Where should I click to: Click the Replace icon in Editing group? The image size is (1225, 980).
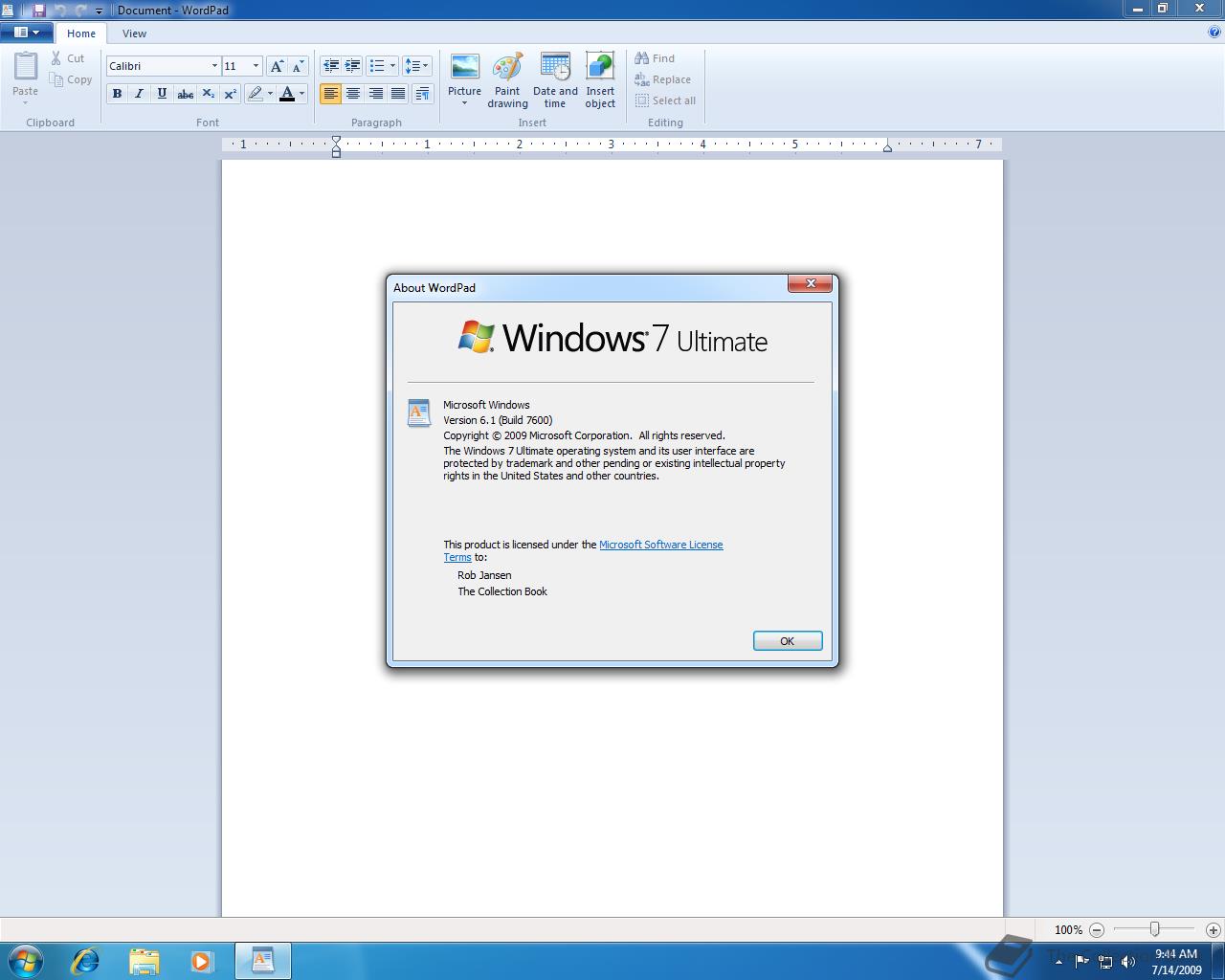[x=642, y=79]
